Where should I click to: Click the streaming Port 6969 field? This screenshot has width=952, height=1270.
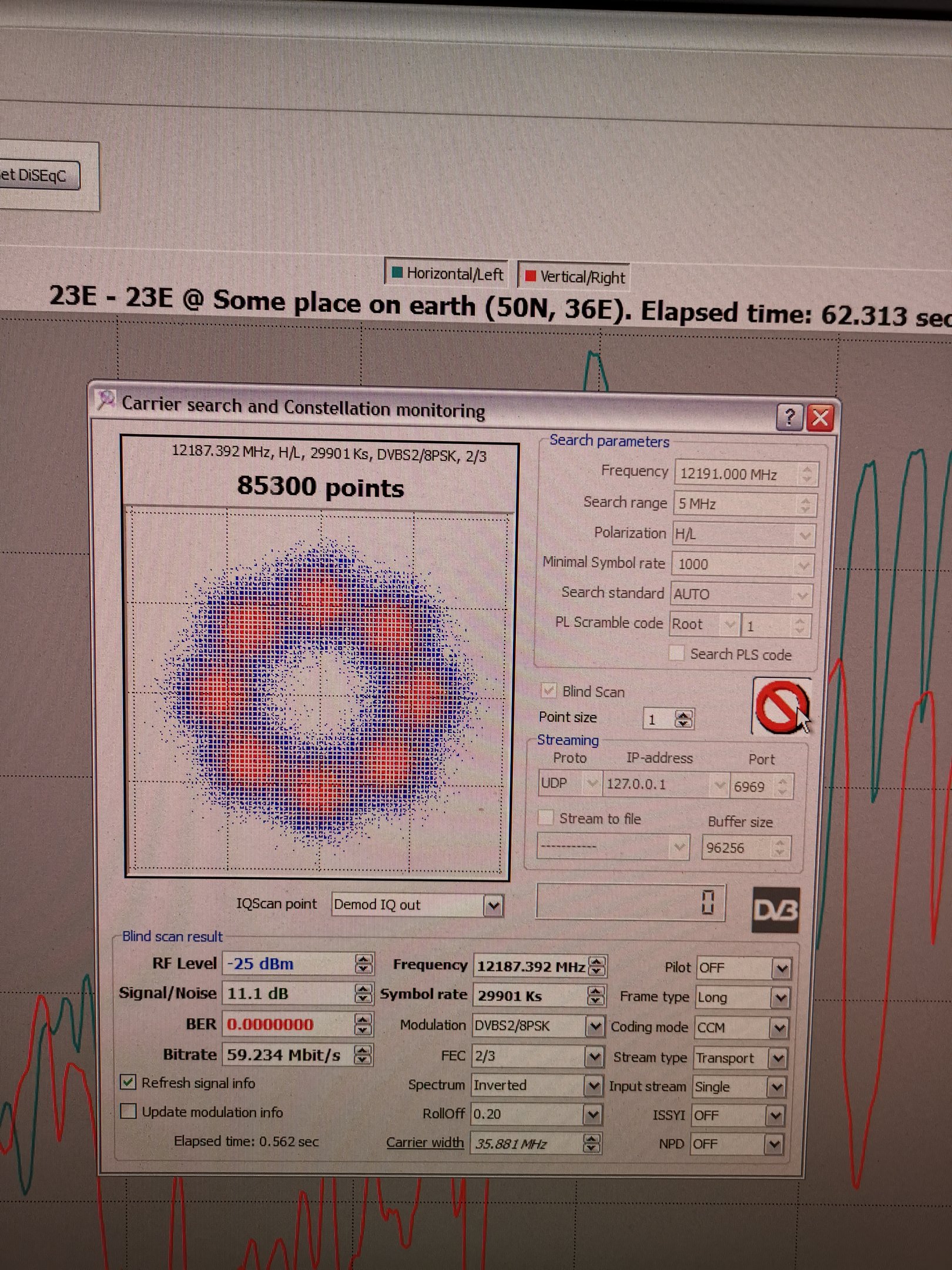tap(753, 786)
